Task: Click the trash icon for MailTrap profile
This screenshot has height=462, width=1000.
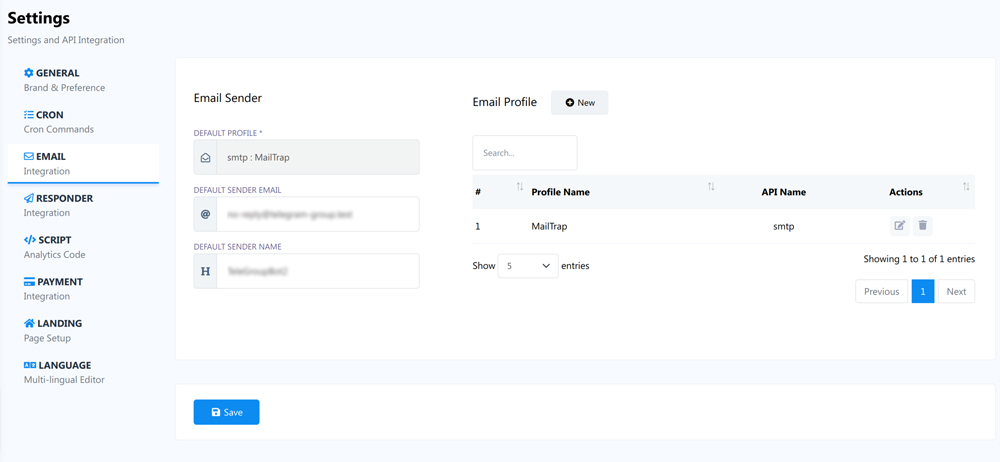Action: tap(923, 226)
